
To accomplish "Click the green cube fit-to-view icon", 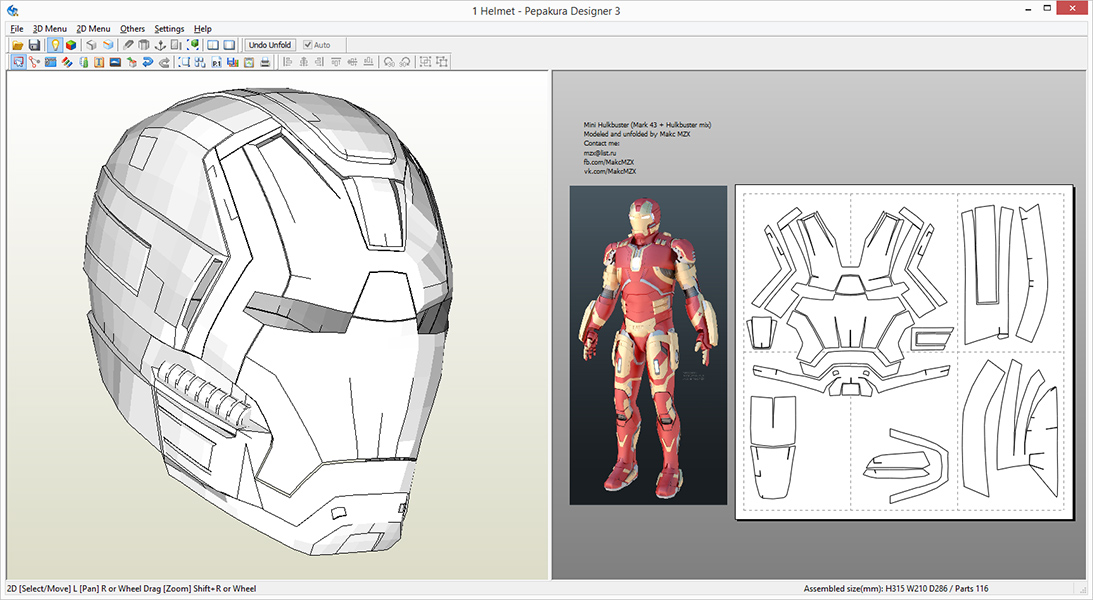I will click(x=193, y=45).
